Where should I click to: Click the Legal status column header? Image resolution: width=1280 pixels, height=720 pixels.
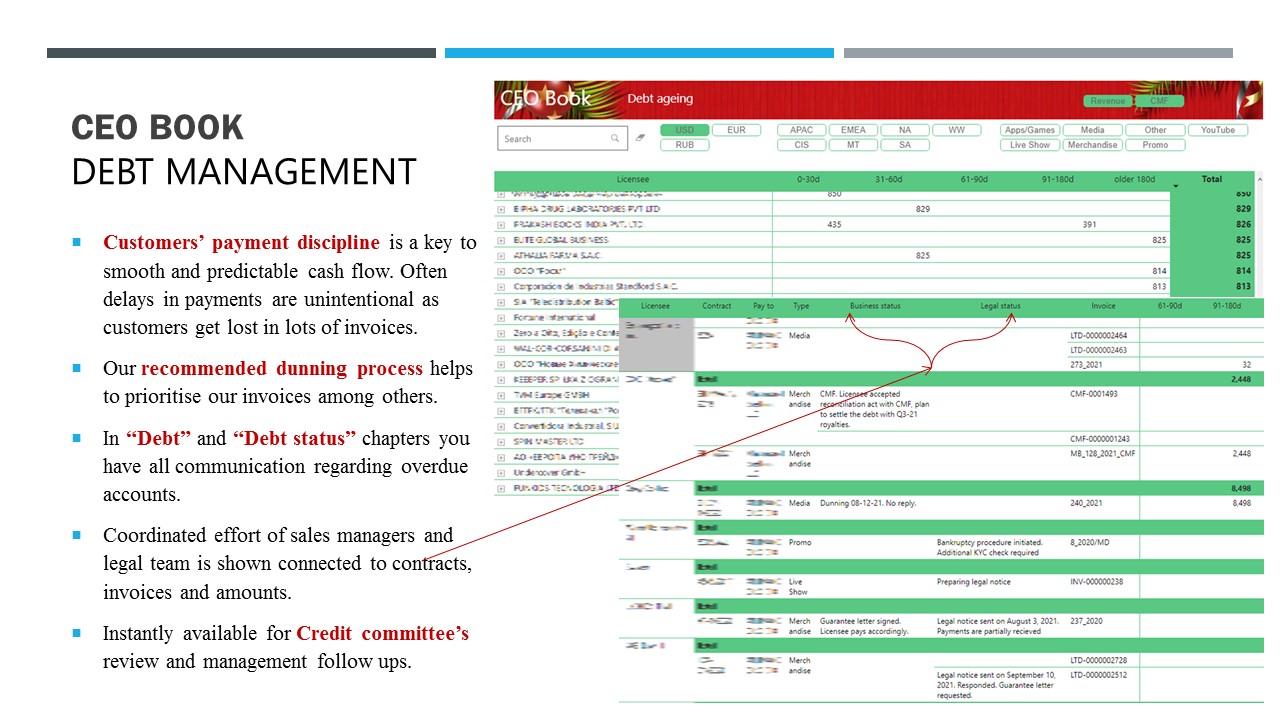tap(1000, 306)
